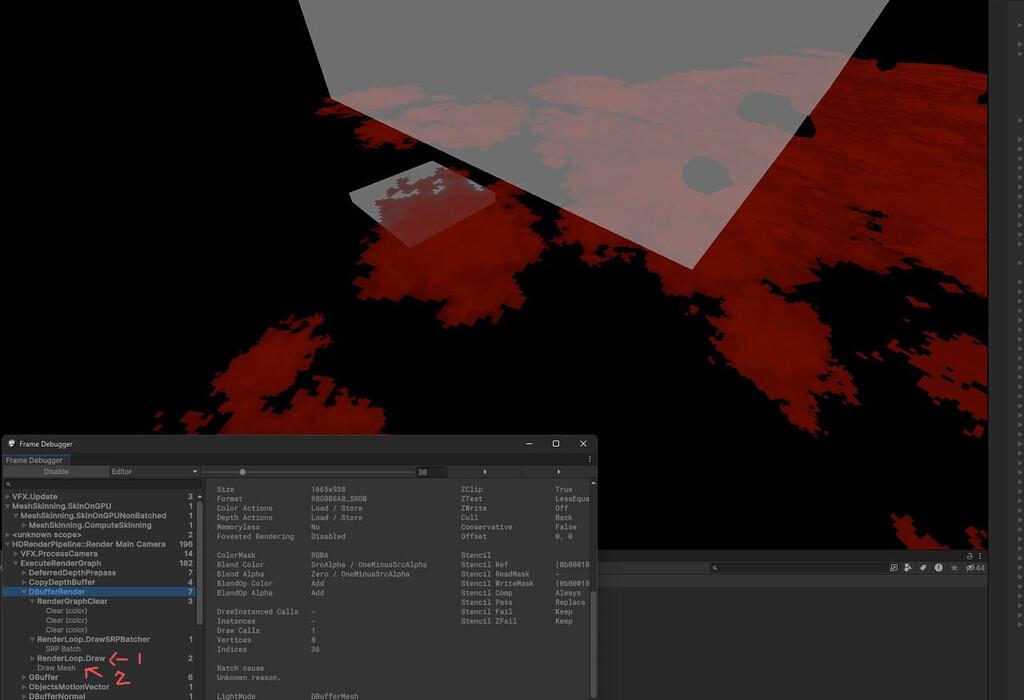
Task: Click the next-frame arrow button
Action: click(x=559, y=471)
